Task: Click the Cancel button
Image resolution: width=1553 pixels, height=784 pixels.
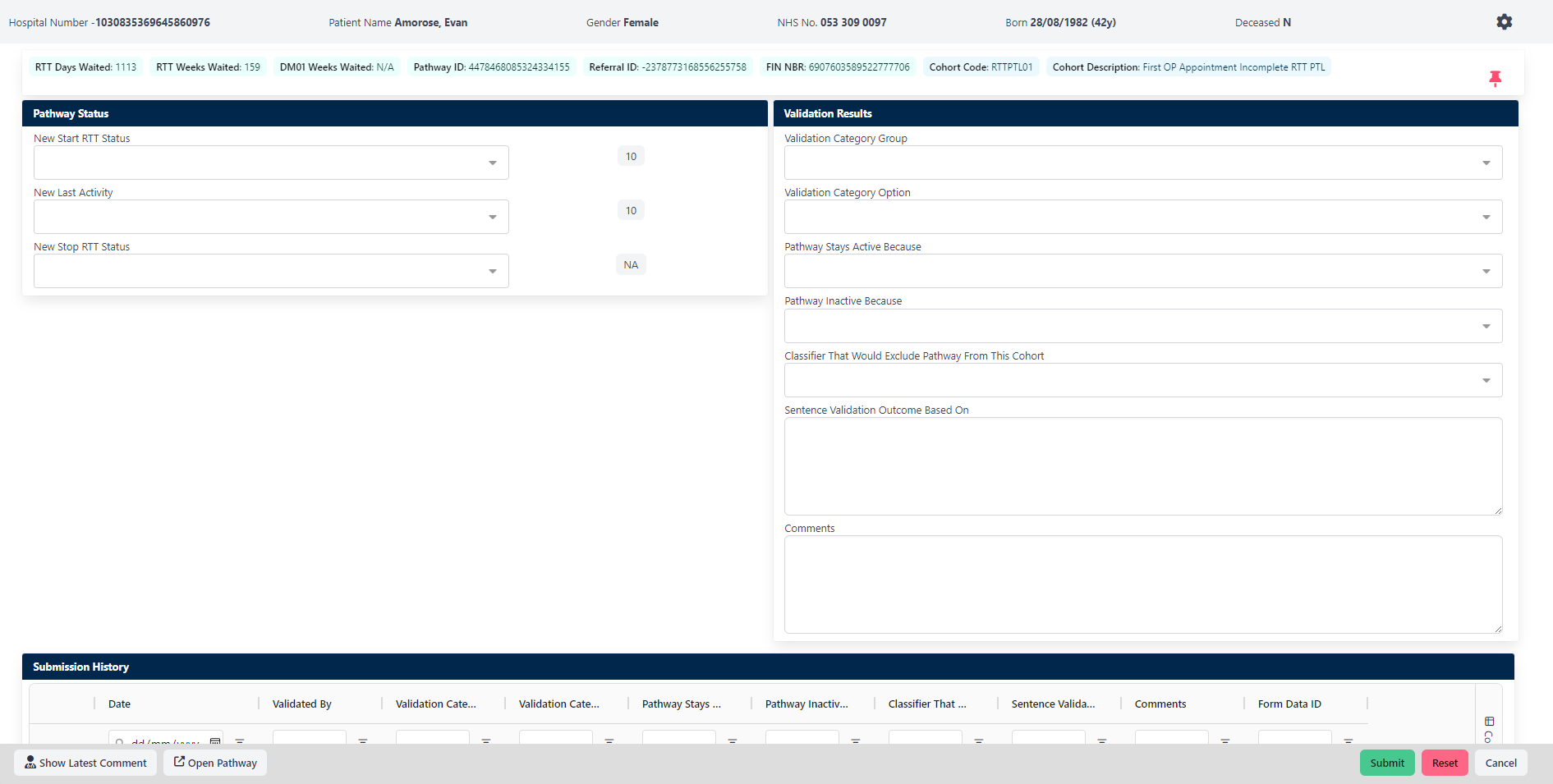Action: click(x=1500, y=763)
